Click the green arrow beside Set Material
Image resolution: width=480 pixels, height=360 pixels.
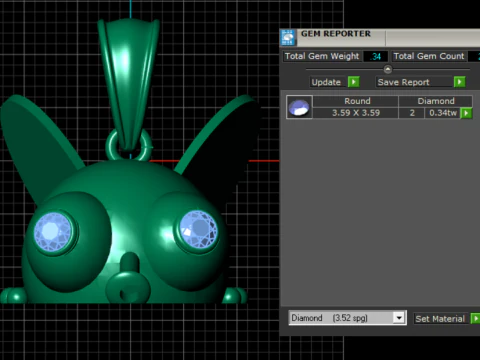pos(475,318)
